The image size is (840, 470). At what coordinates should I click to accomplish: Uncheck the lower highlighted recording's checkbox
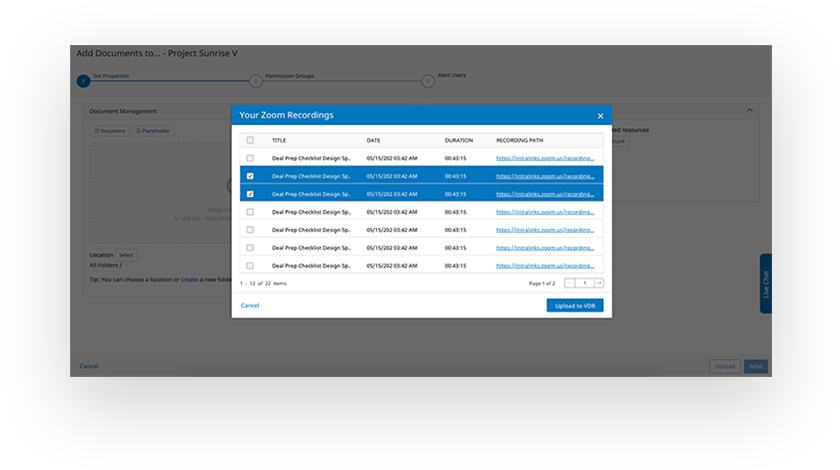[250, 194]
